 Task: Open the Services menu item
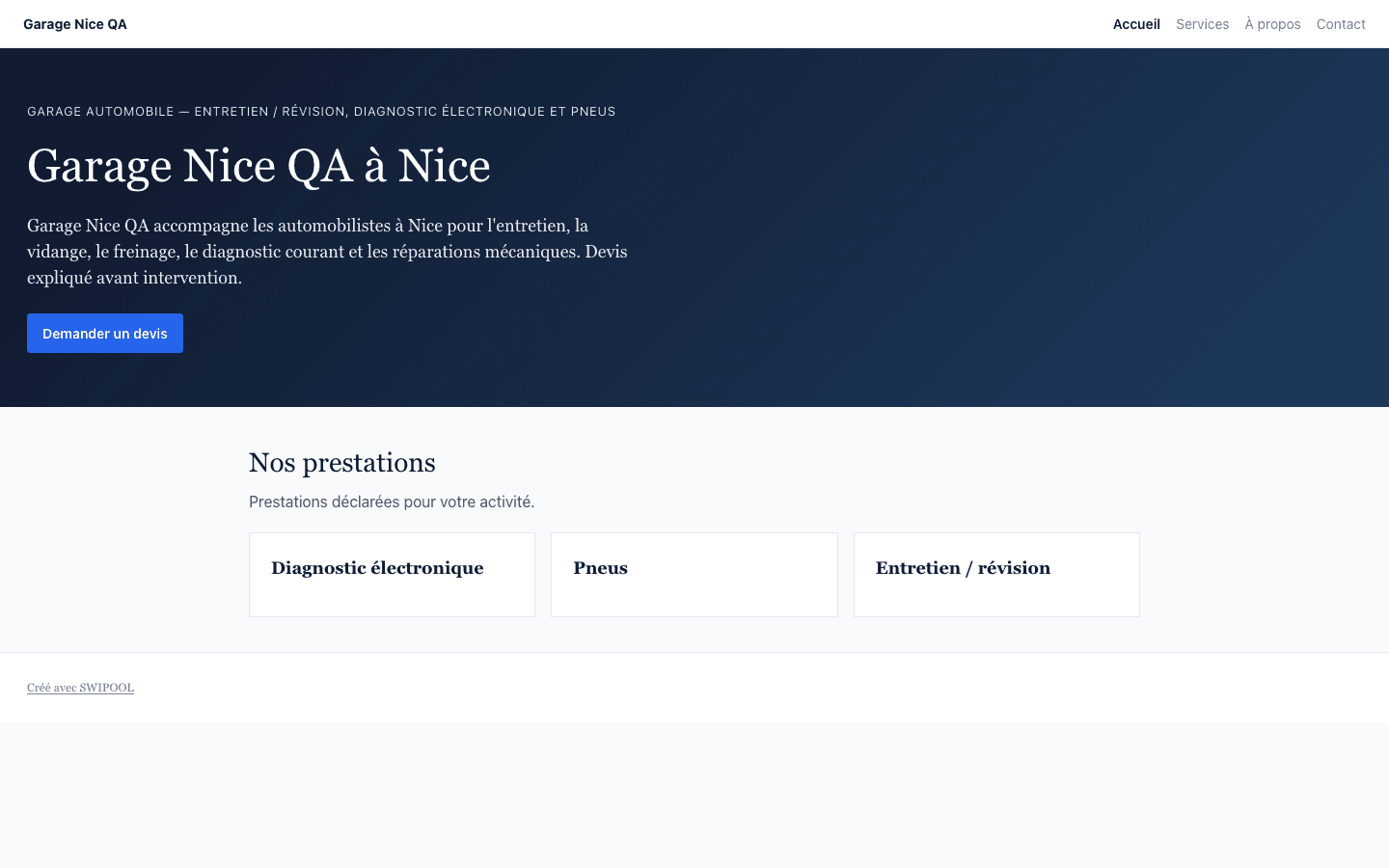pos(1202,24)
